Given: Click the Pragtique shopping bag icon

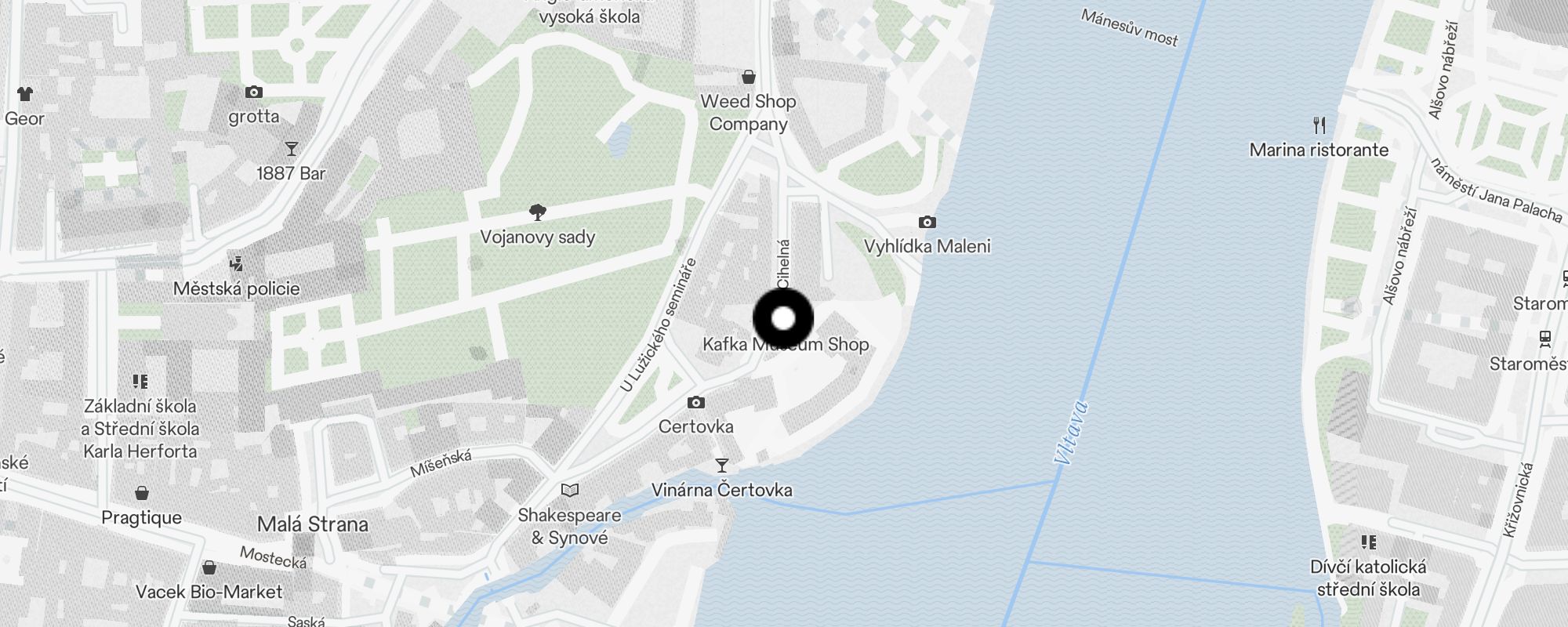Looking at the screenshot, I should tap(142, 493).
